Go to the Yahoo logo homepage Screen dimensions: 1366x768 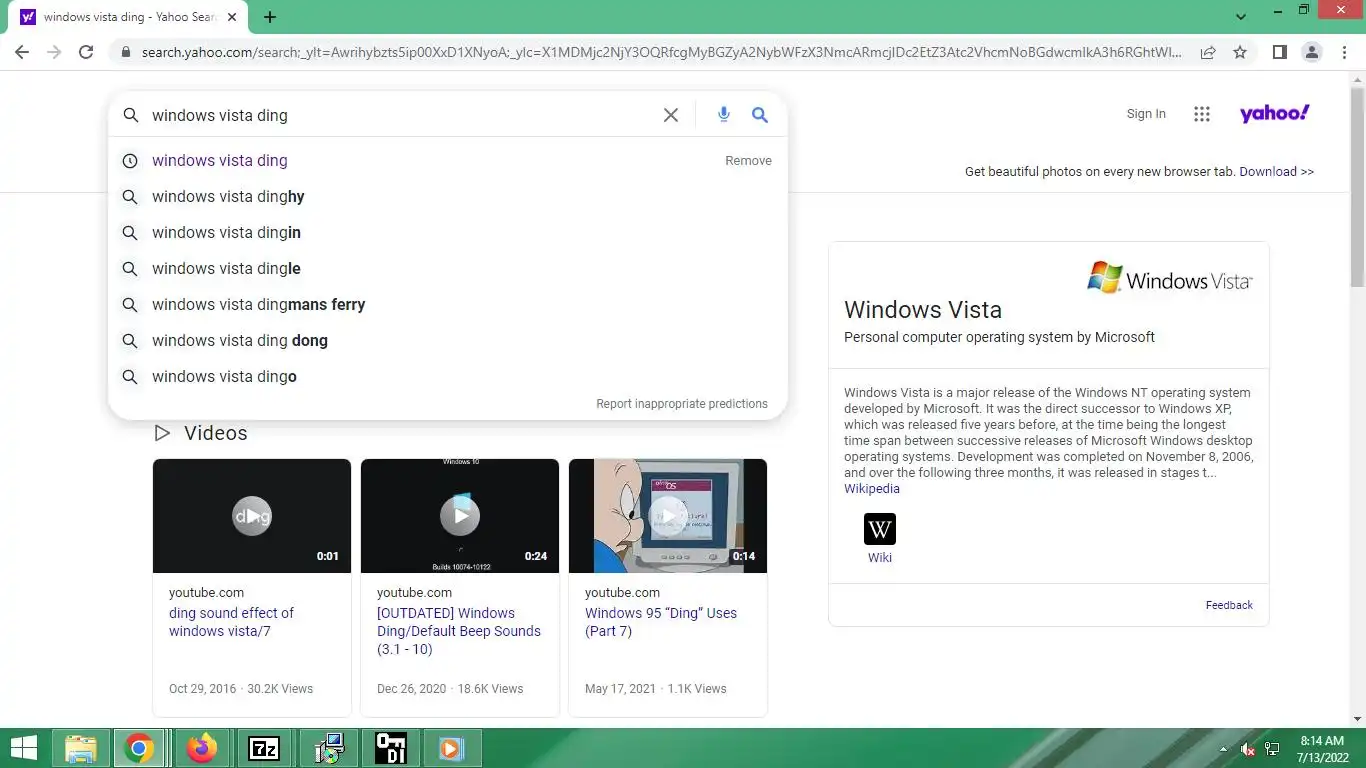pyautogui.click(x=1275, y=113)
